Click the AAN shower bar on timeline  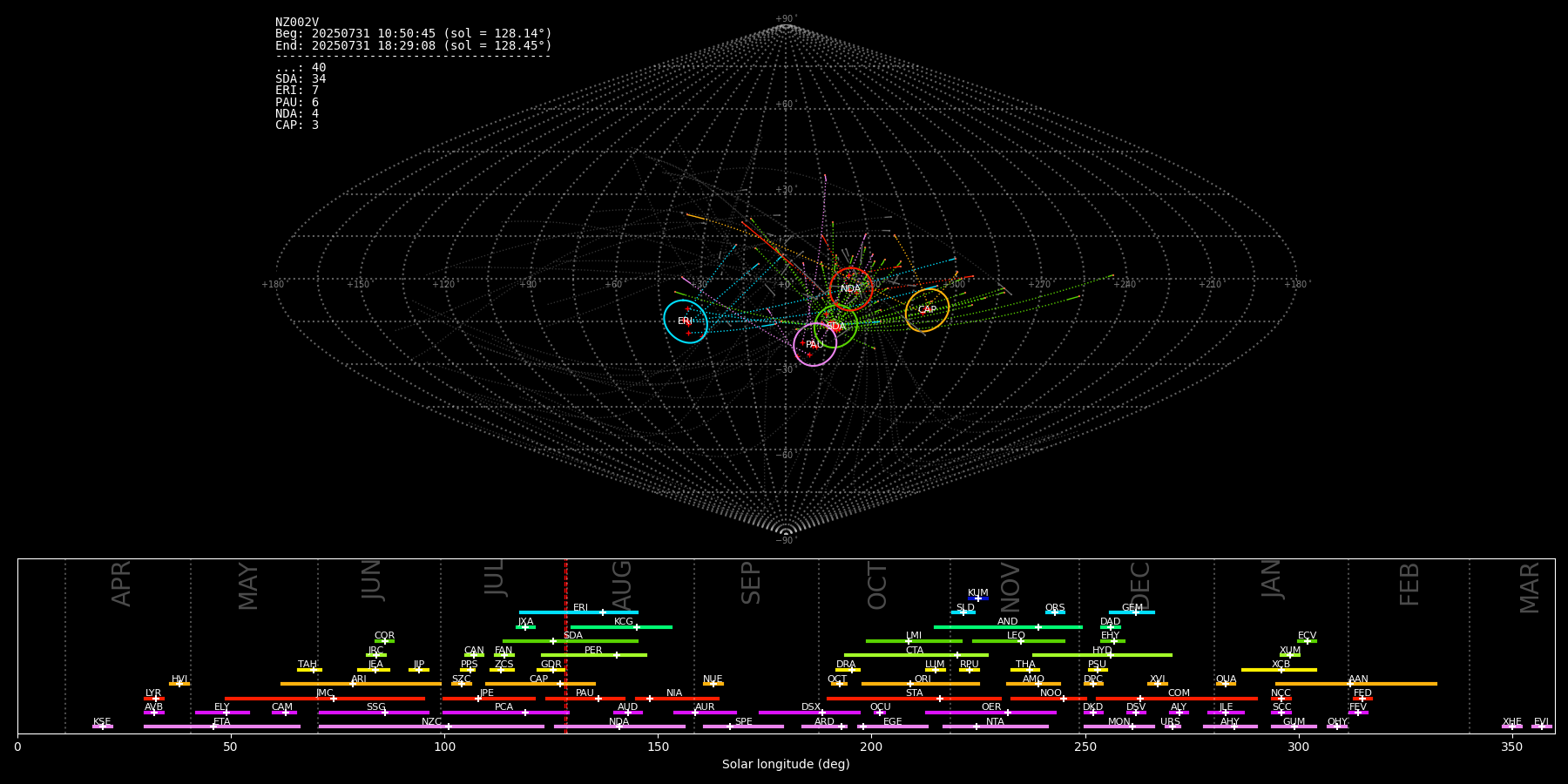pos(1356,684)
